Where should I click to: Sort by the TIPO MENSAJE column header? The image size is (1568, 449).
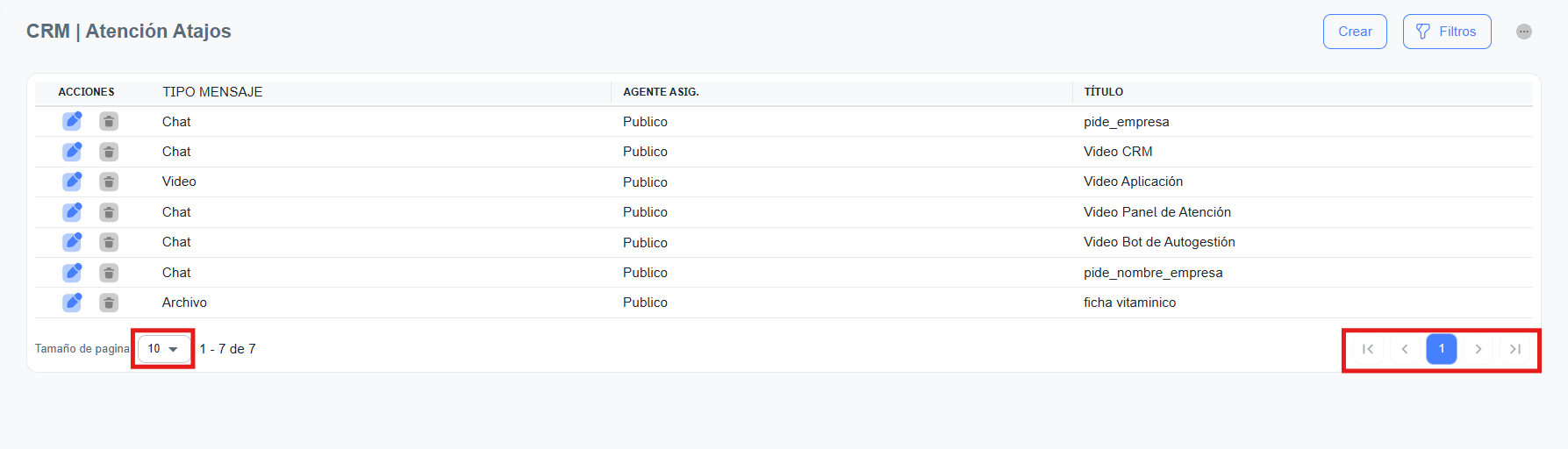click(212, 92)
